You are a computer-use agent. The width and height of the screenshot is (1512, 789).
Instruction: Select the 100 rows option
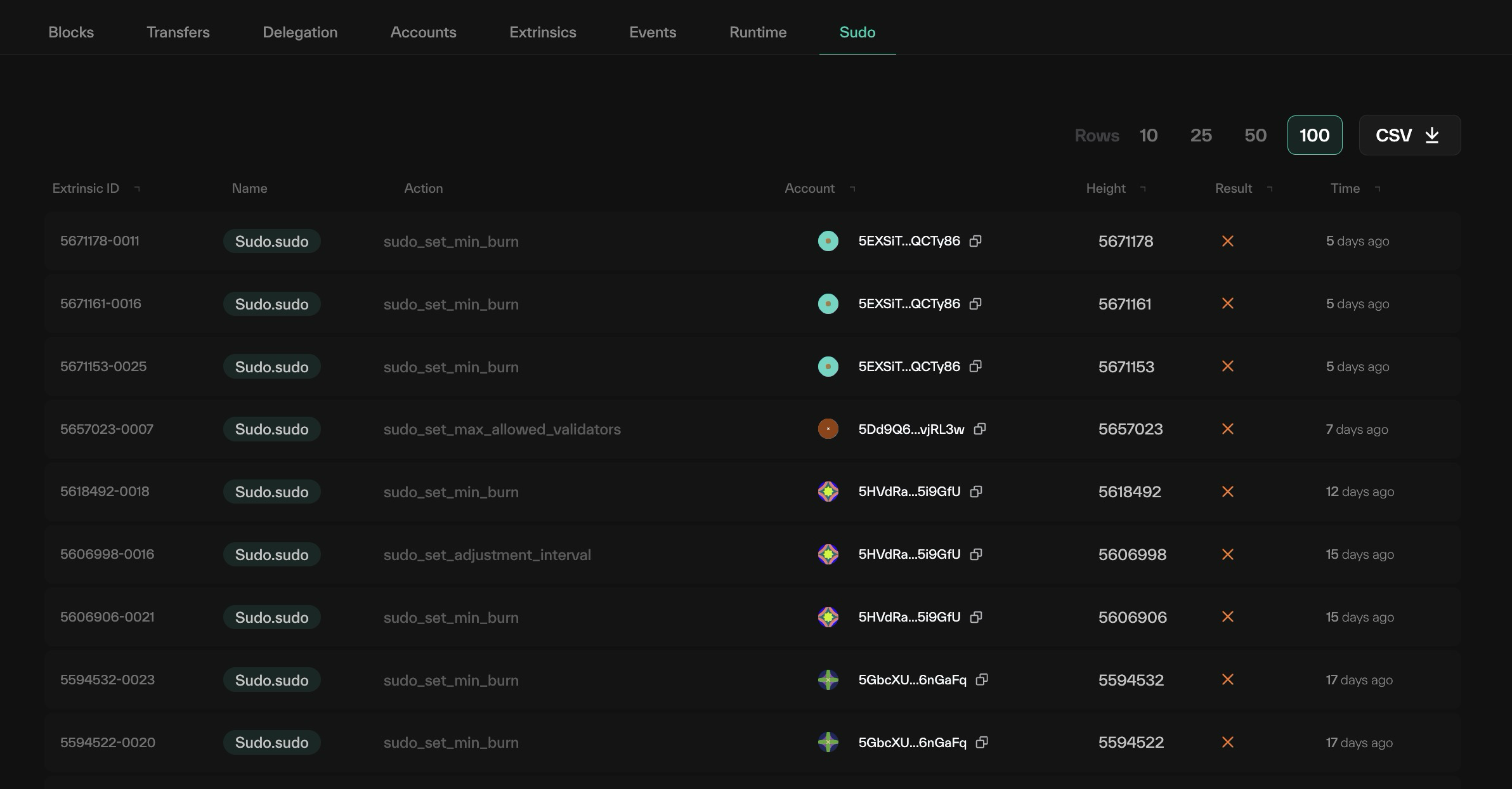click(x=1314, y=135)
